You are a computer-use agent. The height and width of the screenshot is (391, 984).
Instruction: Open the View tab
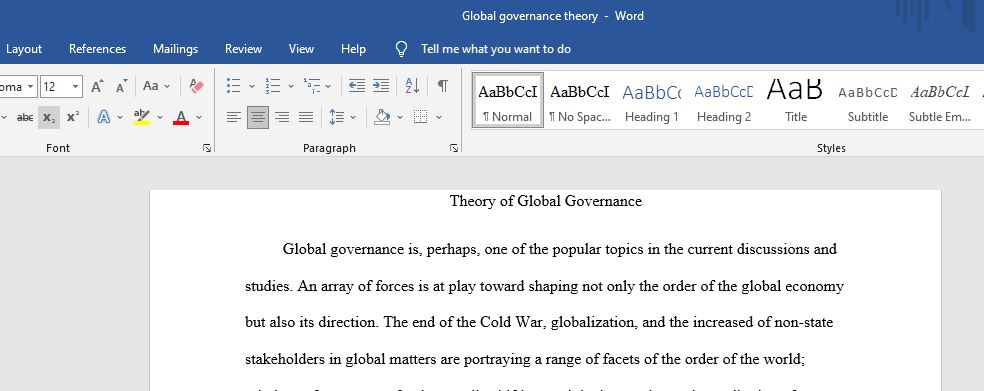point(301,49)
